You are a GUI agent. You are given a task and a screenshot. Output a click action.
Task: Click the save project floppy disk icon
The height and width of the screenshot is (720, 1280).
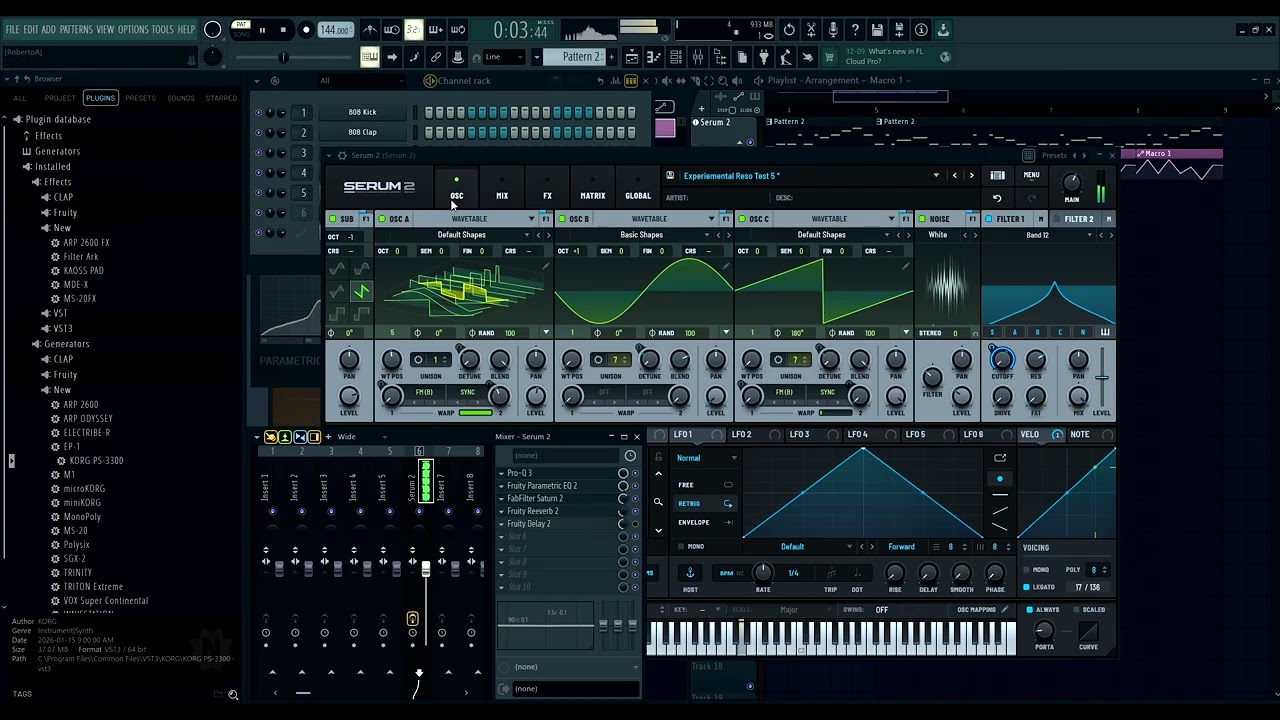(877, 30)
